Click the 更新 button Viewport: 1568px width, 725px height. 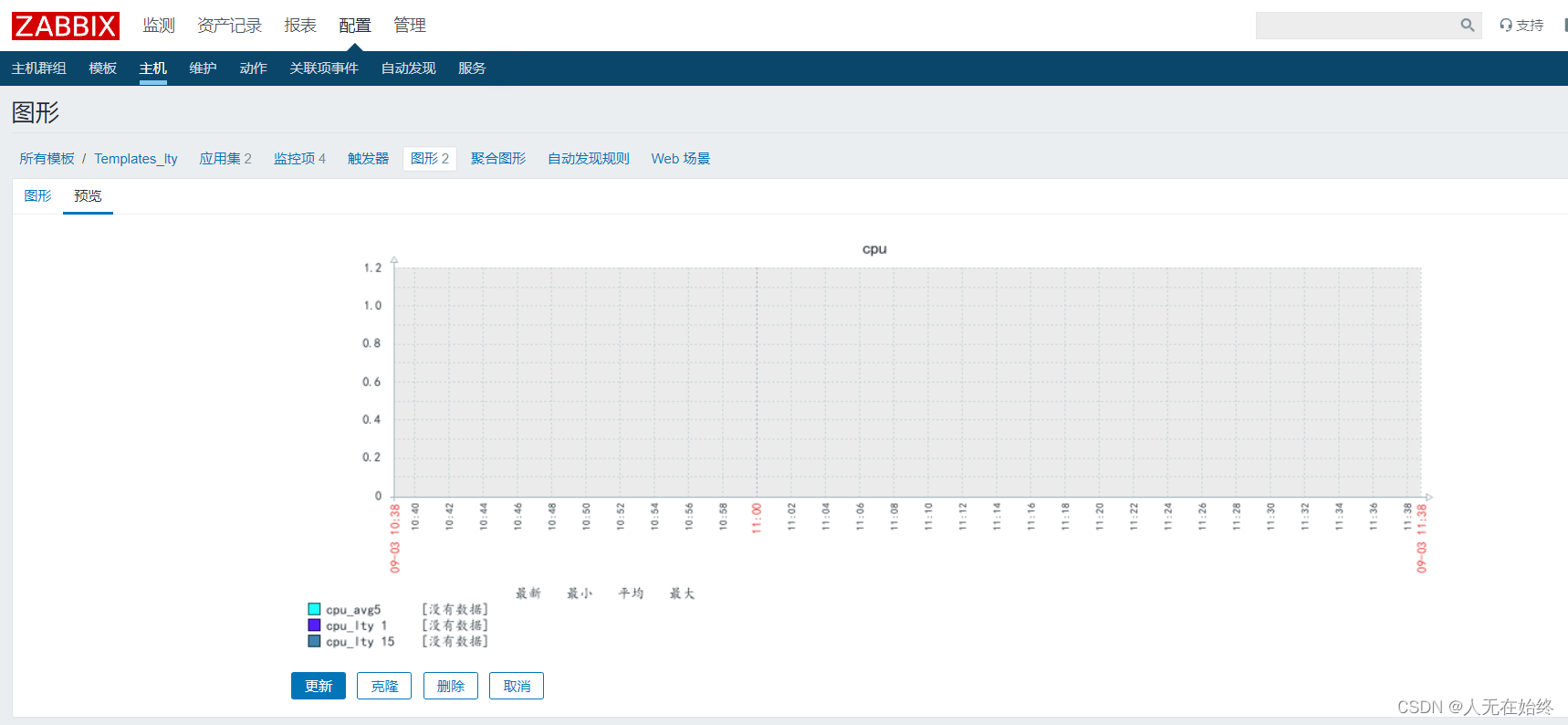tap(319, 686)
